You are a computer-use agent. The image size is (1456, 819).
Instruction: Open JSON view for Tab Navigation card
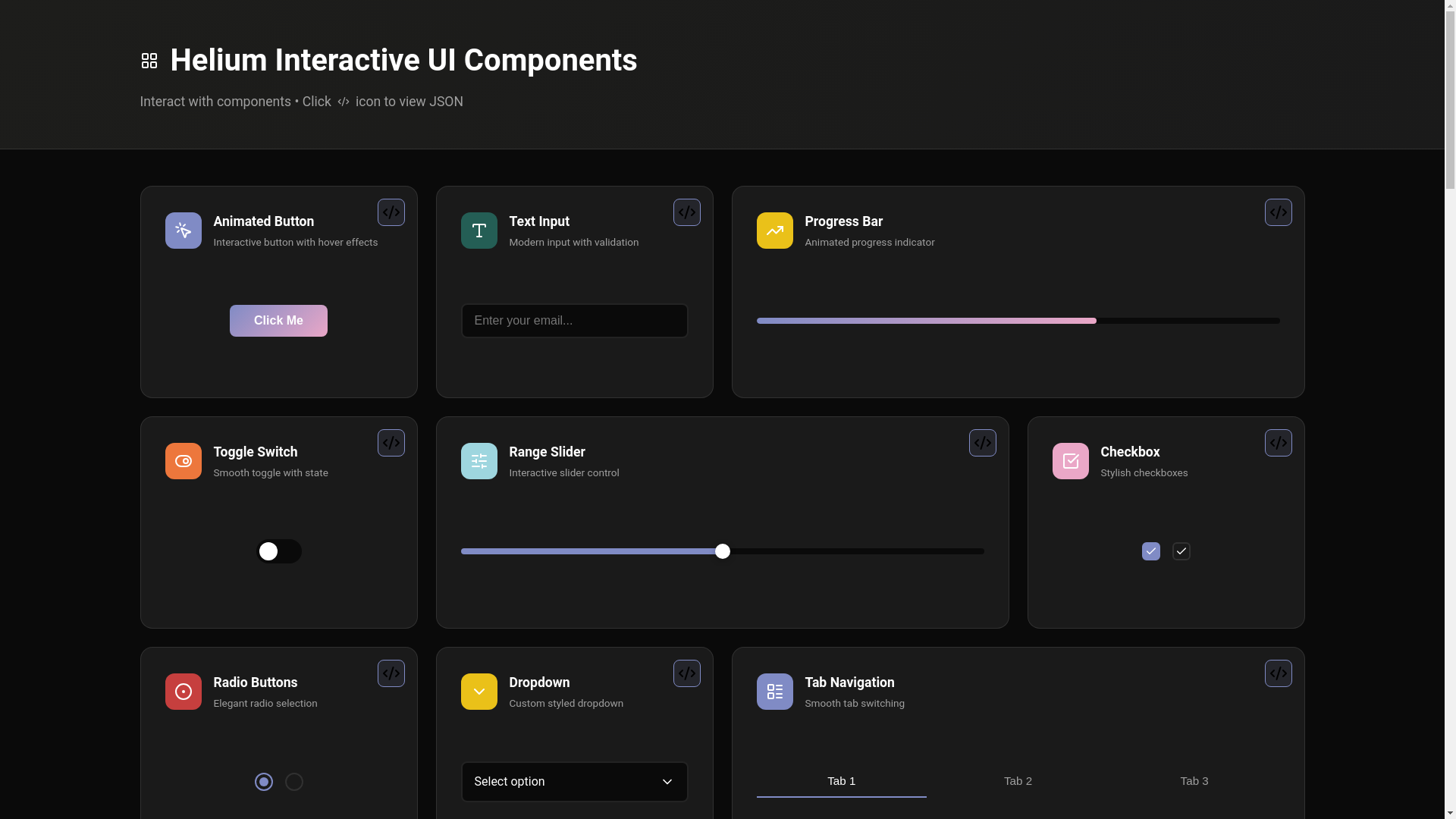click(x=1279, y=673)
